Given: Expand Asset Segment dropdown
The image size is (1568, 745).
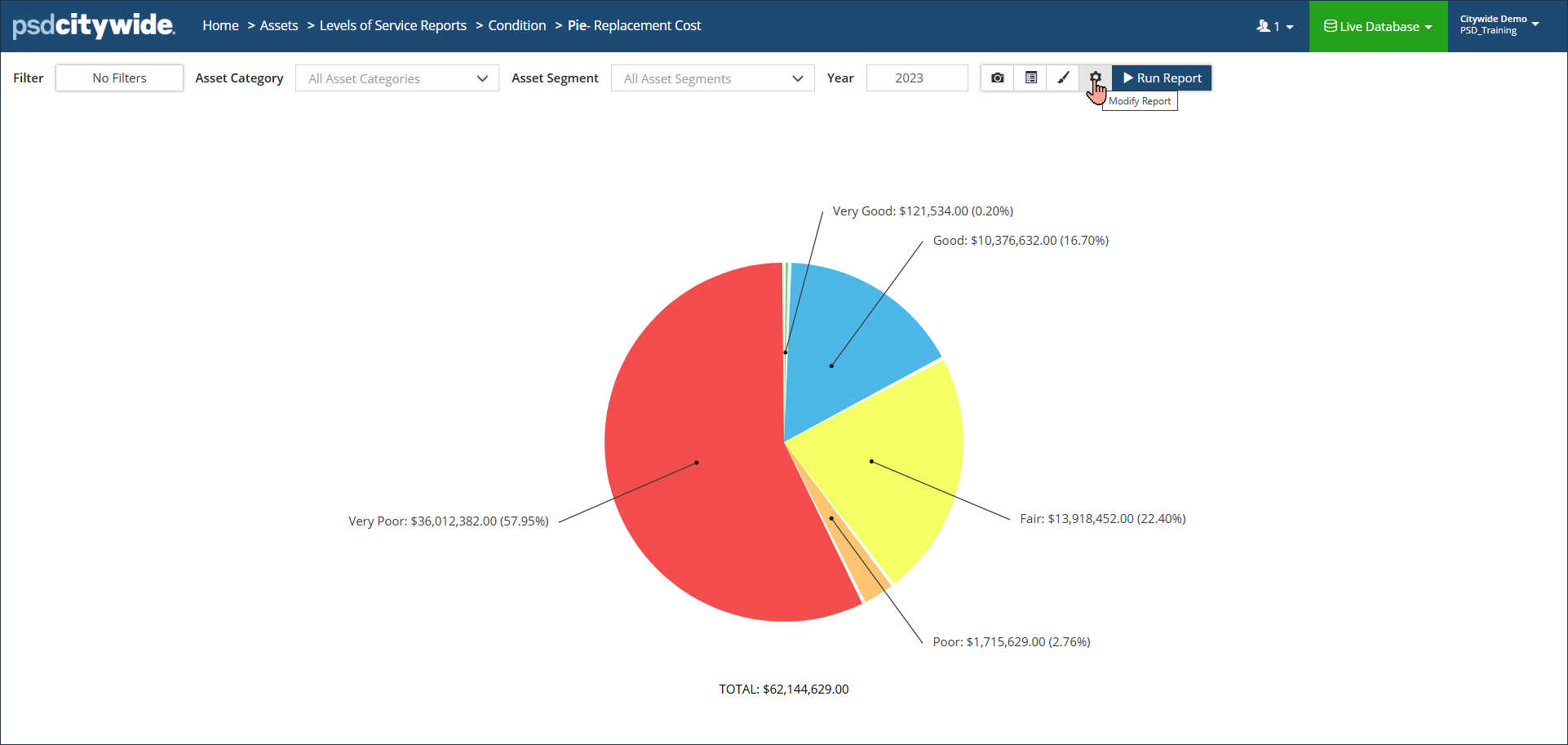Looking at the screenshot, I should click(x=713, y=78).
